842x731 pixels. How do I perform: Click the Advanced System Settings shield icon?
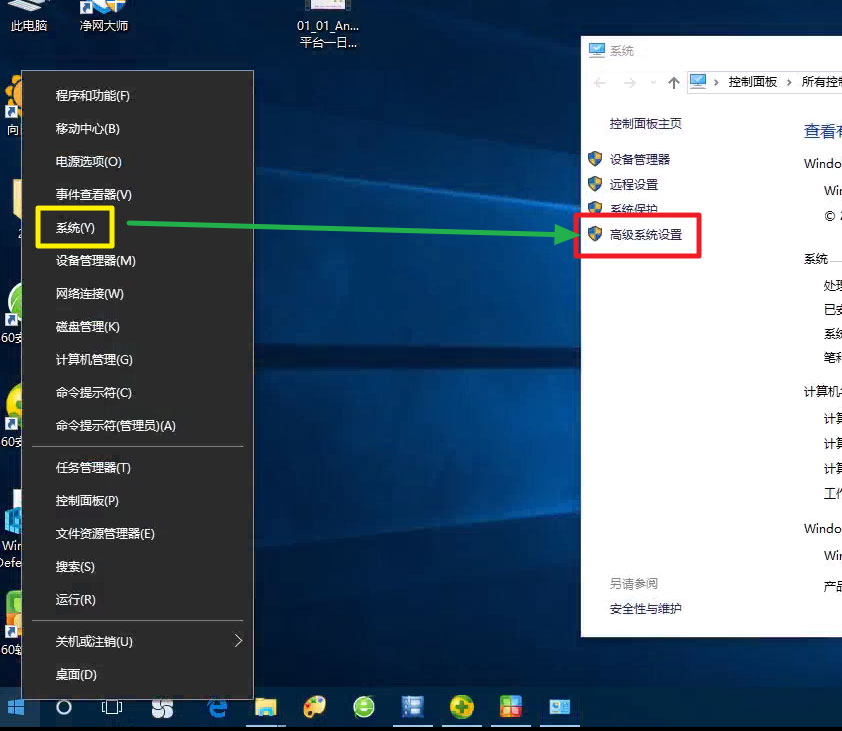click(595, 234)
